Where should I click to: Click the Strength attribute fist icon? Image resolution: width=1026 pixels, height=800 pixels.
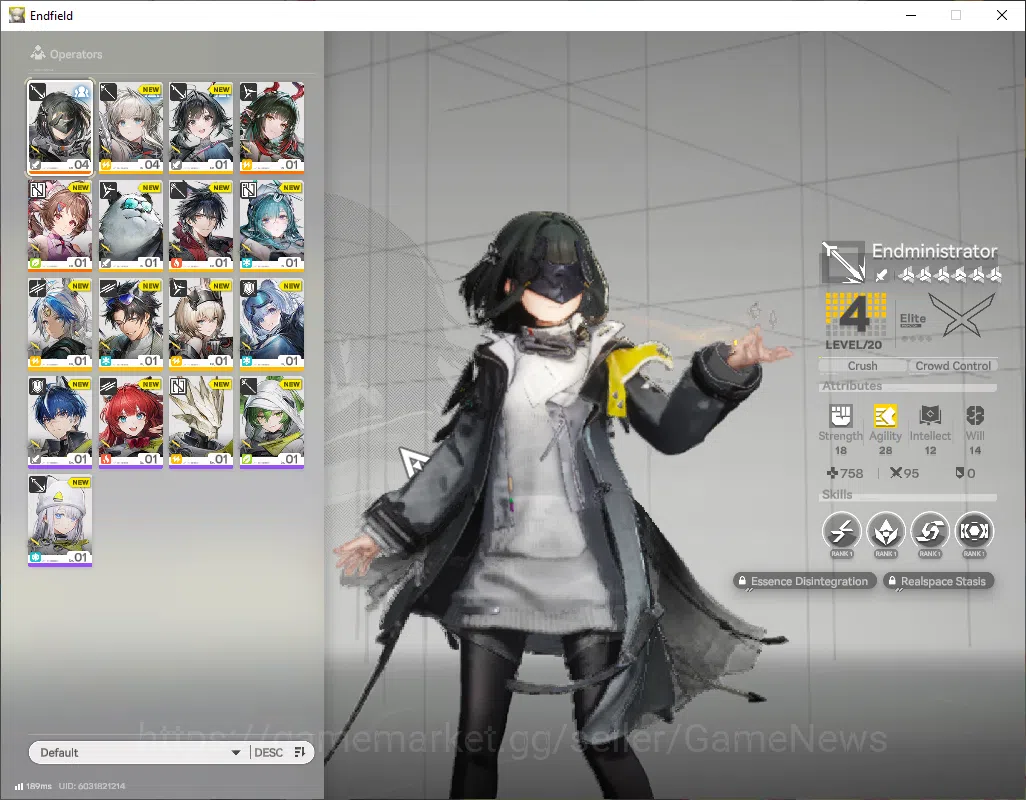click(840, 415)
